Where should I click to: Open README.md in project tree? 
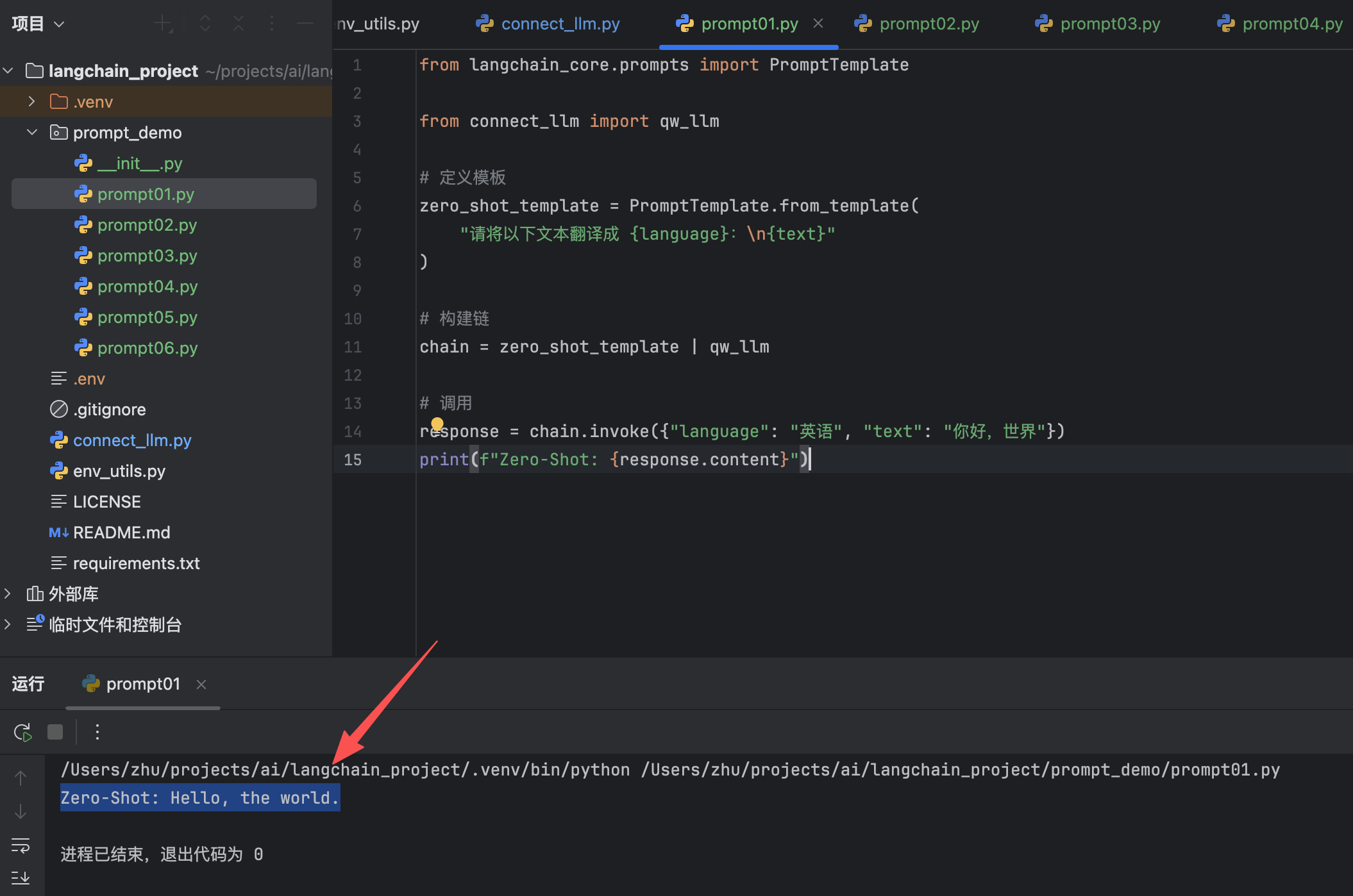[x=121, y=532]
